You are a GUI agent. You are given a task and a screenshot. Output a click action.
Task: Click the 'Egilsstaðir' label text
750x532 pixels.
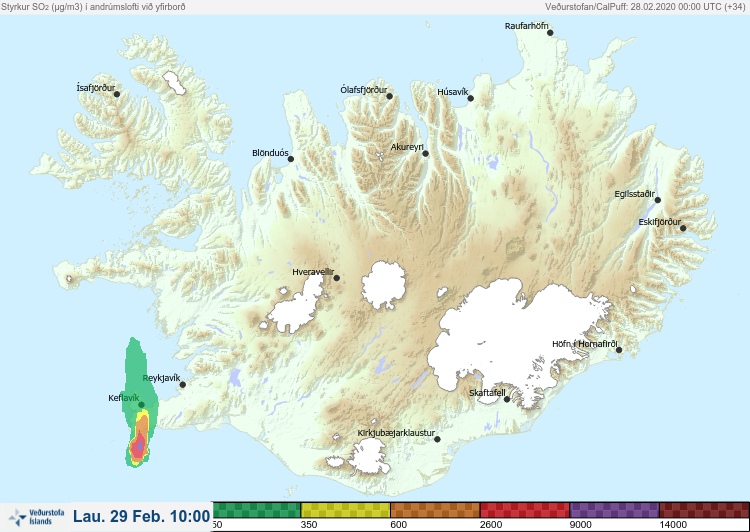(x=634, y=194)
